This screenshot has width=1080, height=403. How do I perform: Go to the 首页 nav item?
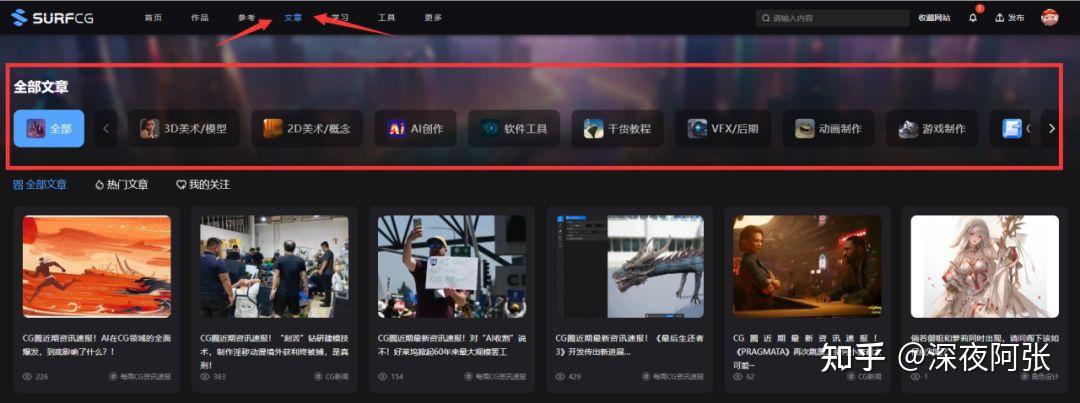pyautogui.click(x=153, y=18)
